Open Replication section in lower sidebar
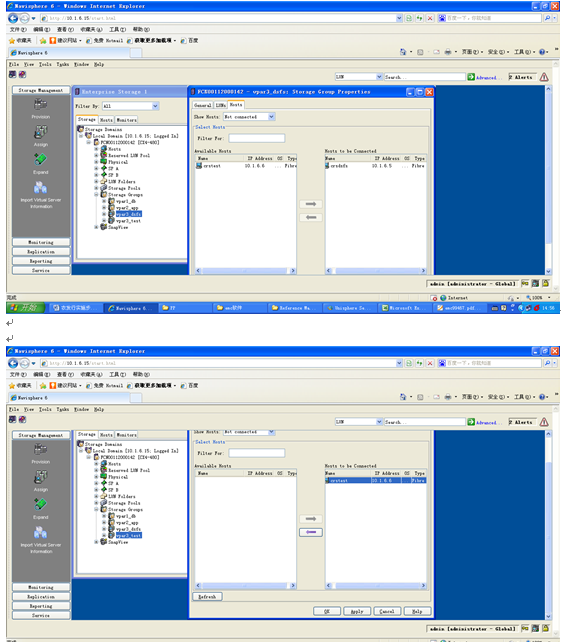This screenshot has height=642, width=561. click(x=41, y=597)
